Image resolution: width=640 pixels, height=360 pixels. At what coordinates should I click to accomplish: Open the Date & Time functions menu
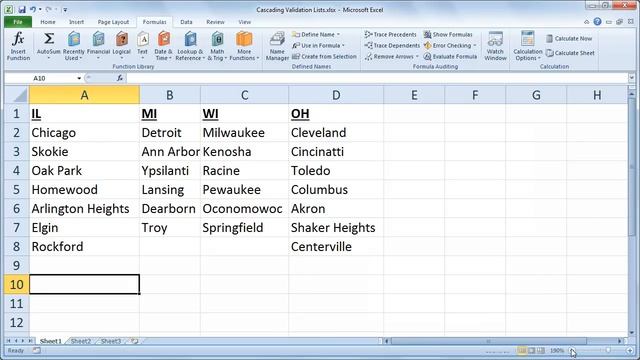click(163, 46)
